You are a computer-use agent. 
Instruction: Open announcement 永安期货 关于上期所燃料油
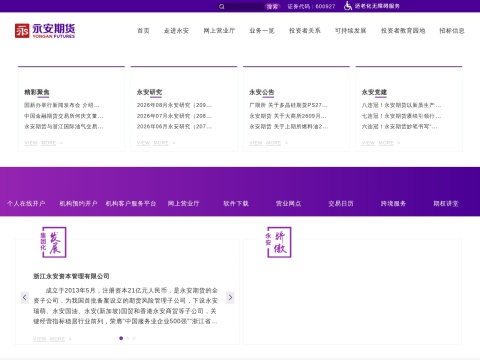(x=289, y=126)
